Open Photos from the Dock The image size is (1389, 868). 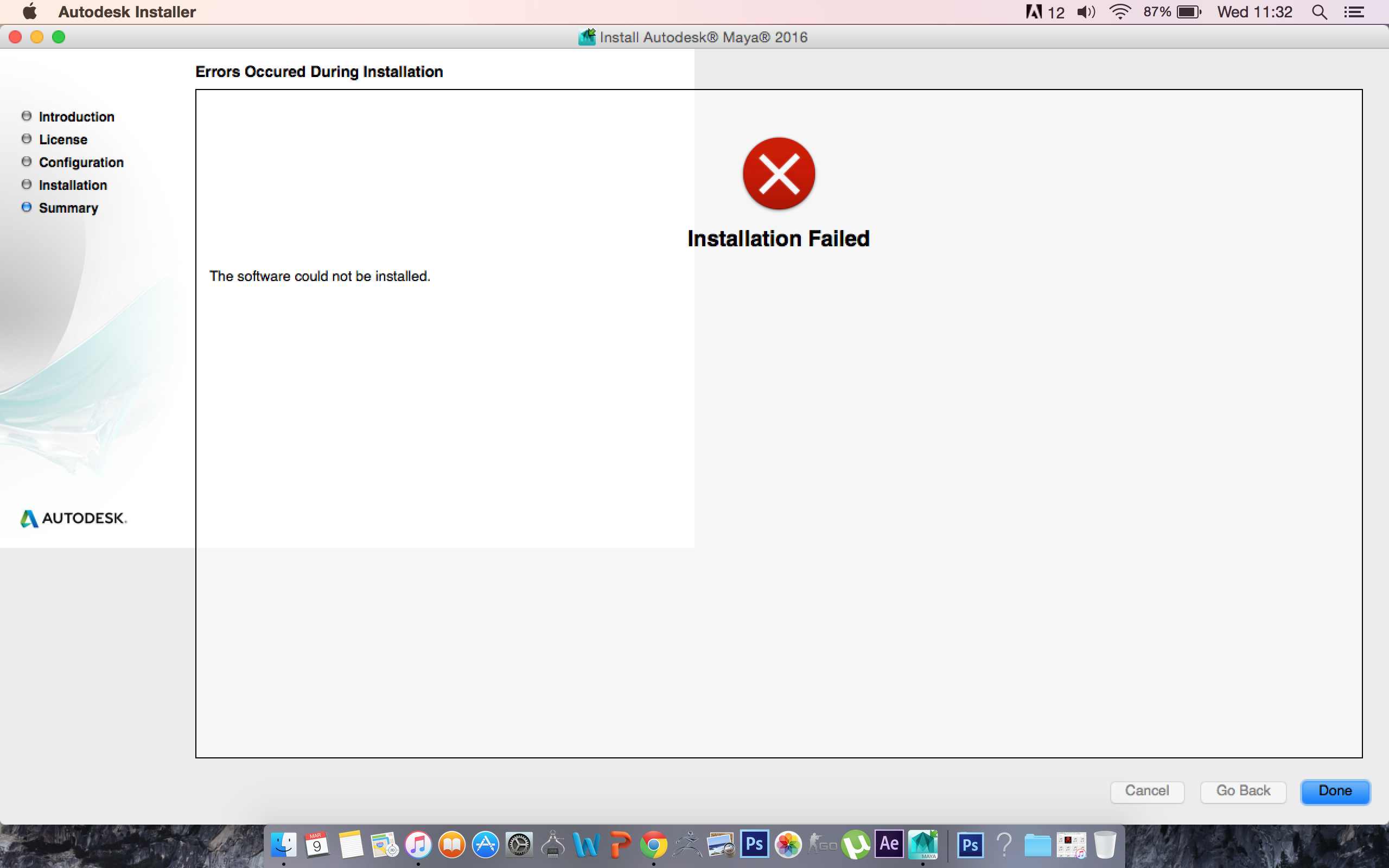(788, 845)
